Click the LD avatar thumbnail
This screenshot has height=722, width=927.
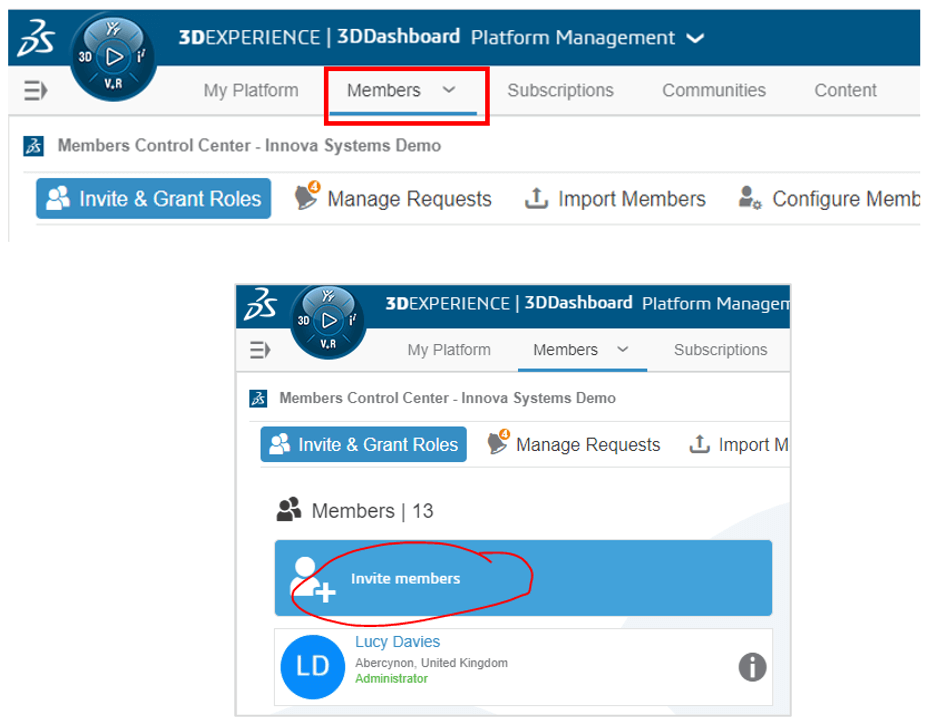pos(312,666)
